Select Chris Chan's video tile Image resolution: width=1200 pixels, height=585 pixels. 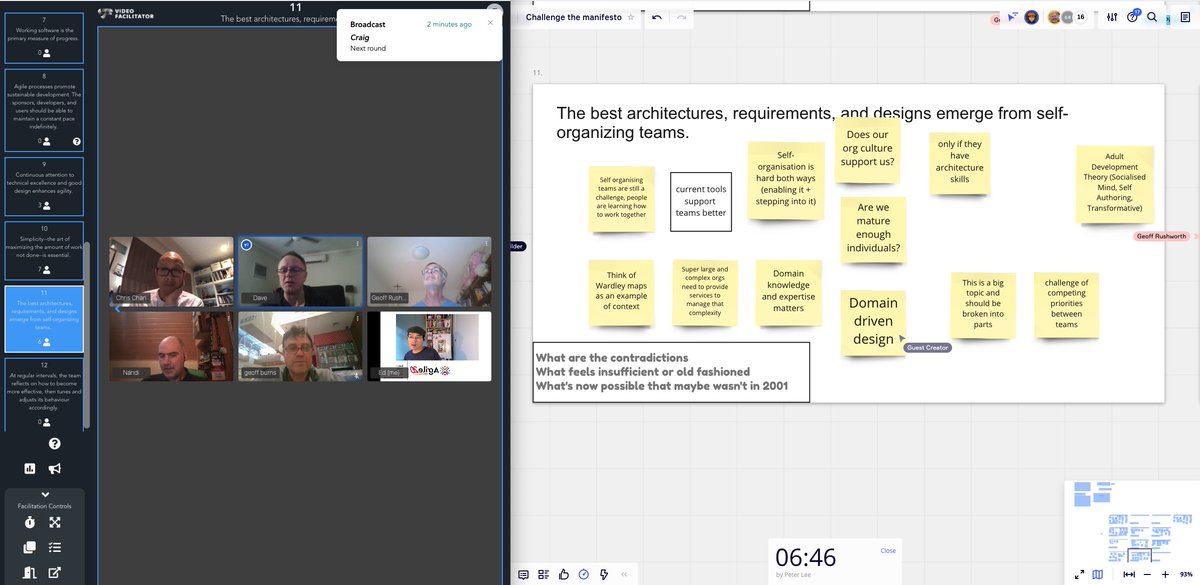(171, 272)
